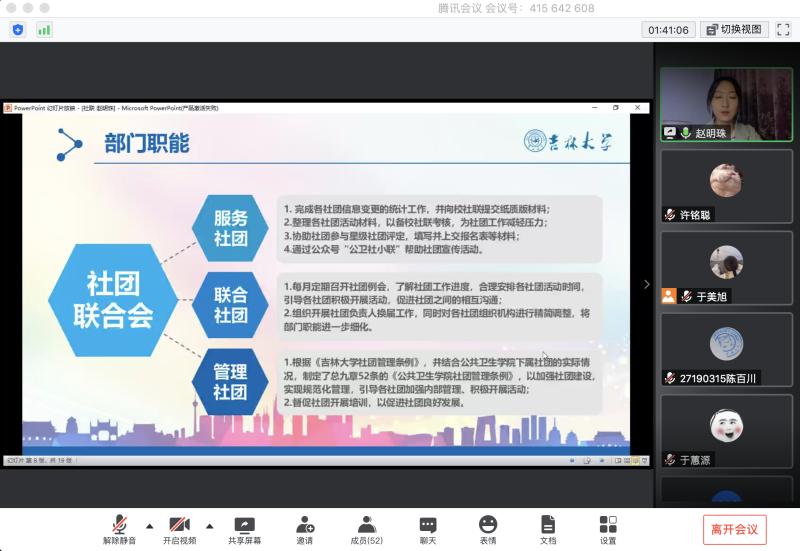
Task: Click the 离开会议 leave meeting button
Action: (734, 529)
